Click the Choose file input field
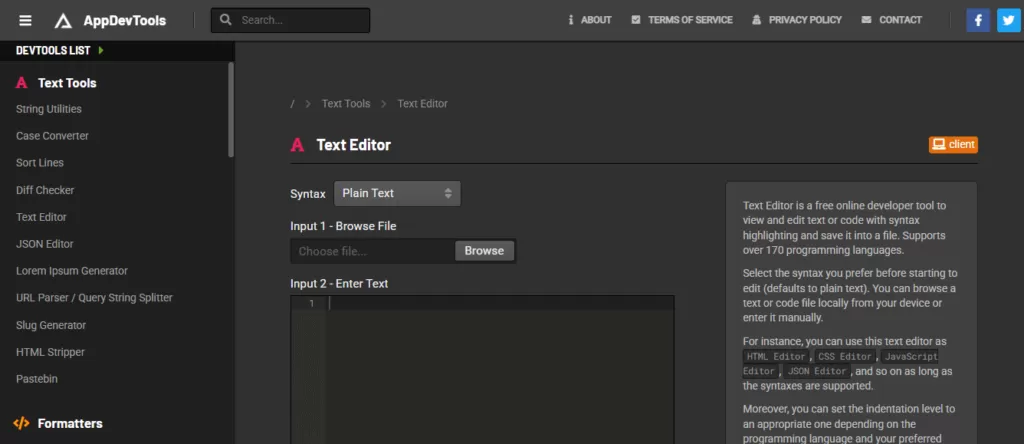 pyautogui.click(x=373, y=251)
